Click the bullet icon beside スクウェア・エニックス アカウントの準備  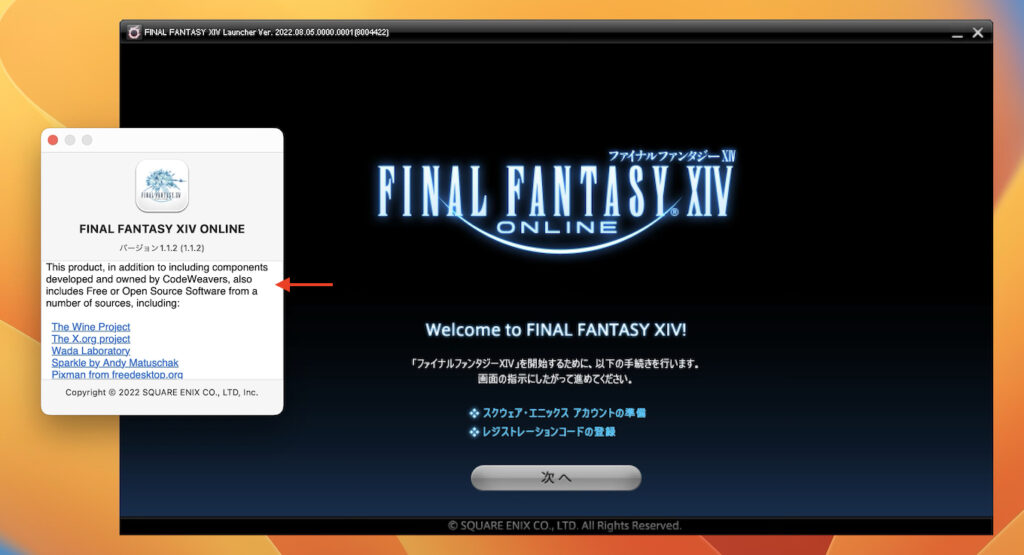[473, 413]
